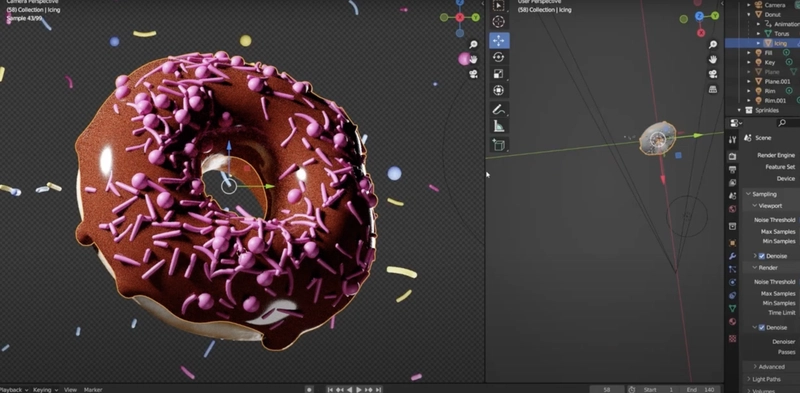Select the Torus mesh in outliner
This screenshot has height=393, width=800.
pos(781,34)
